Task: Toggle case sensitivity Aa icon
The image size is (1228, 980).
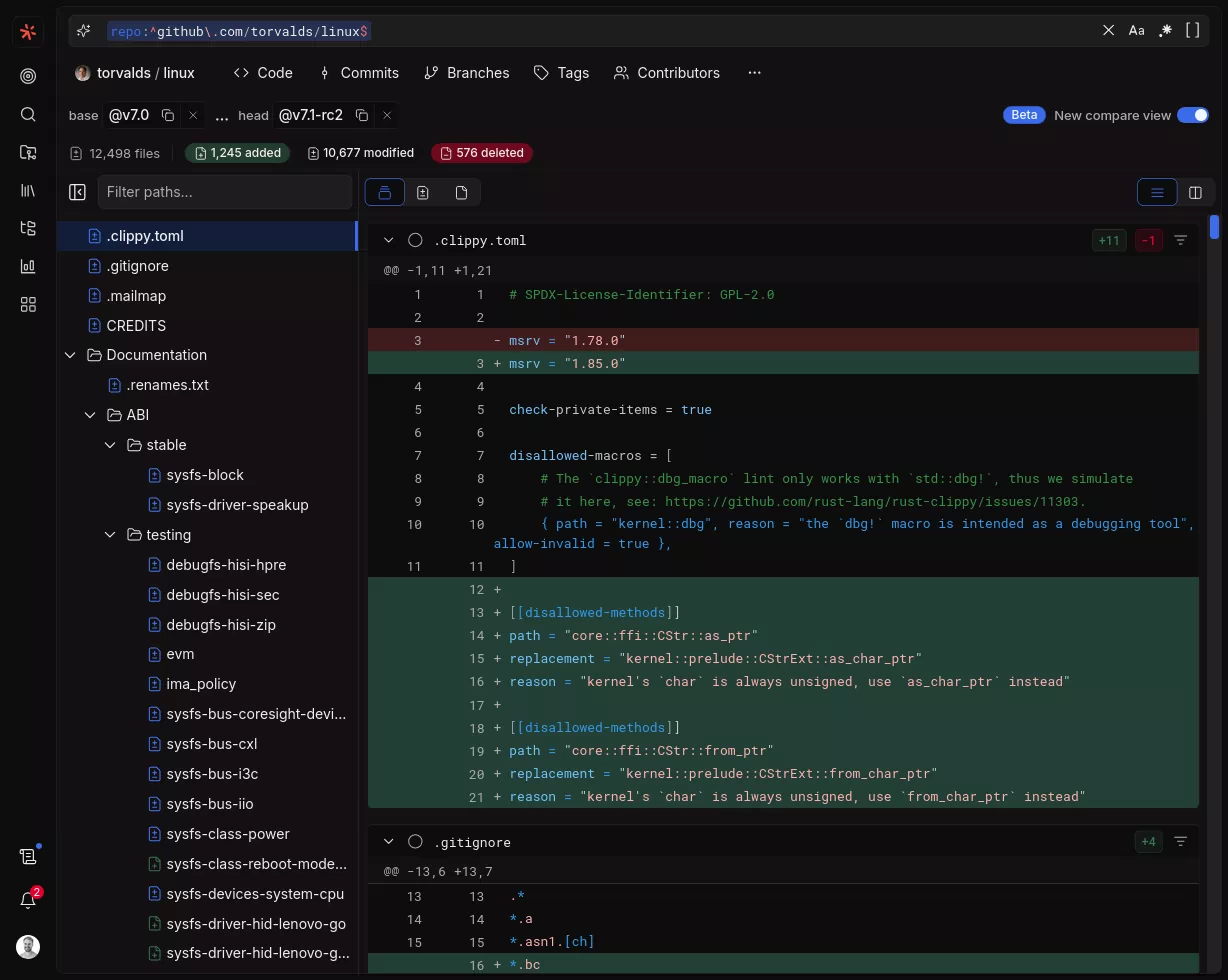Action: point(1136,31)
